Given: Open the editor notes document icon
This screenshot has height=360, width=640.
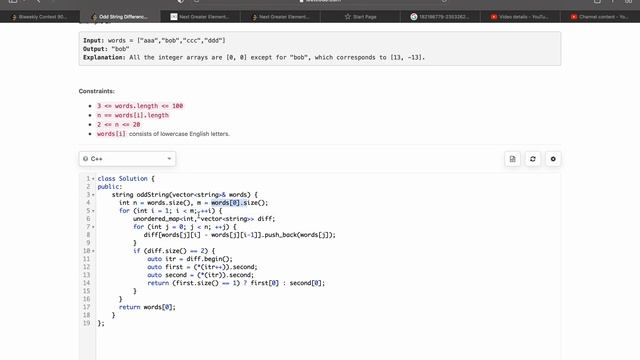Looking at the screenshot, I should coord(512,159).
